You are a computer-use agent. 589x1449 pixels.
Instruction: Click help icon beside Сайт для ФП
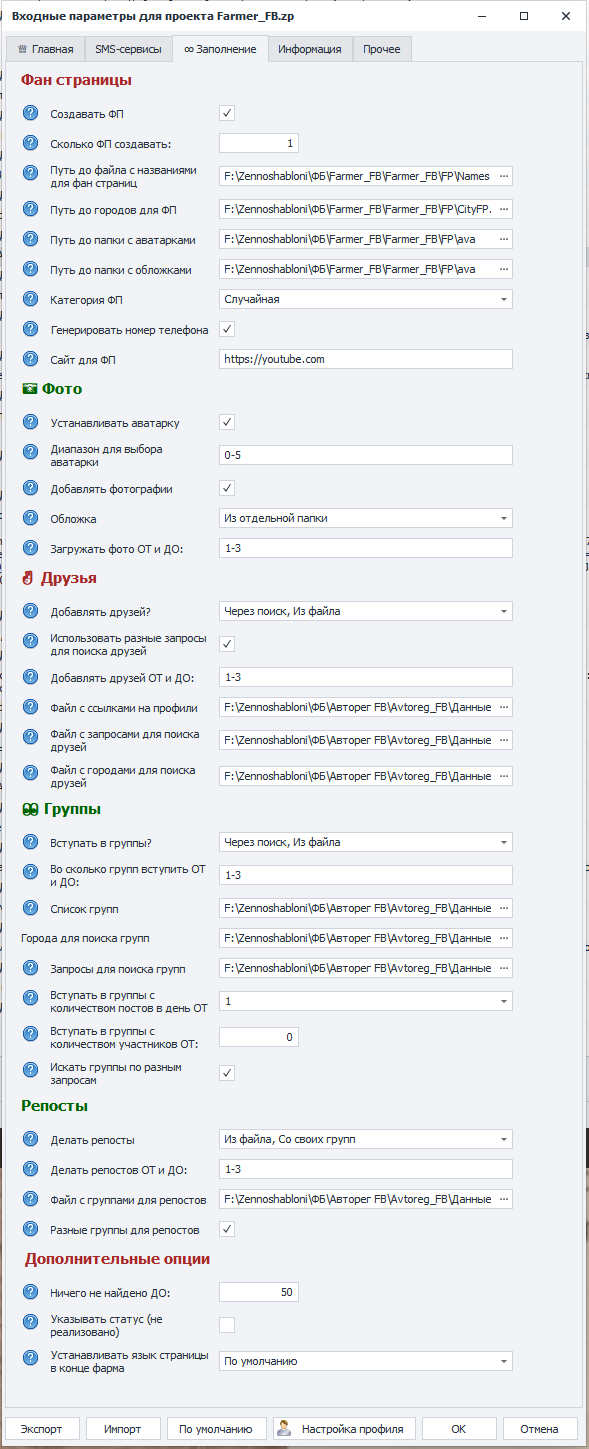[x=31, y=359]
